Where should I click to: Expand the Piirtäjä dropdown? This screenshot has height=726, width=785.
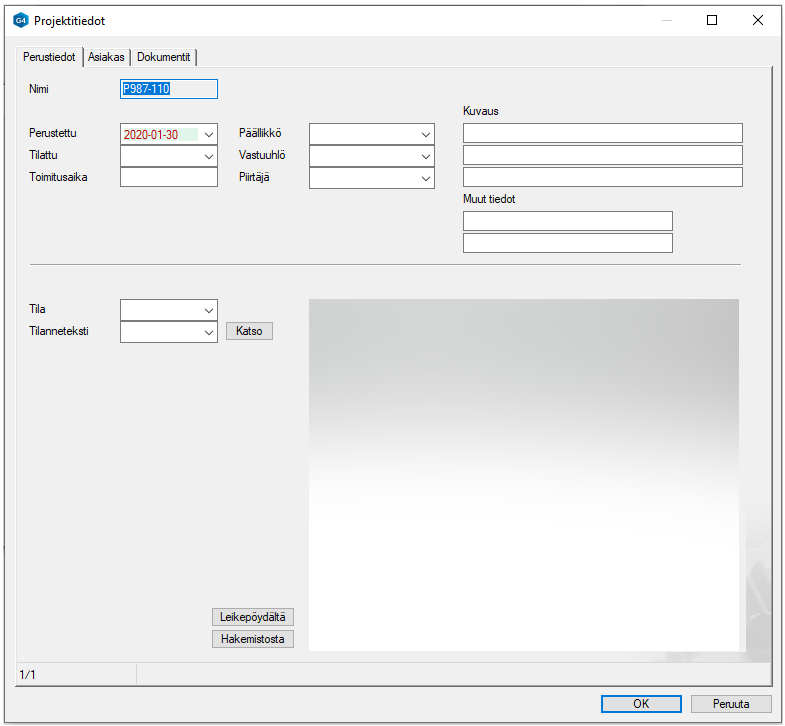pyautogui.click(x=425, y=178)
